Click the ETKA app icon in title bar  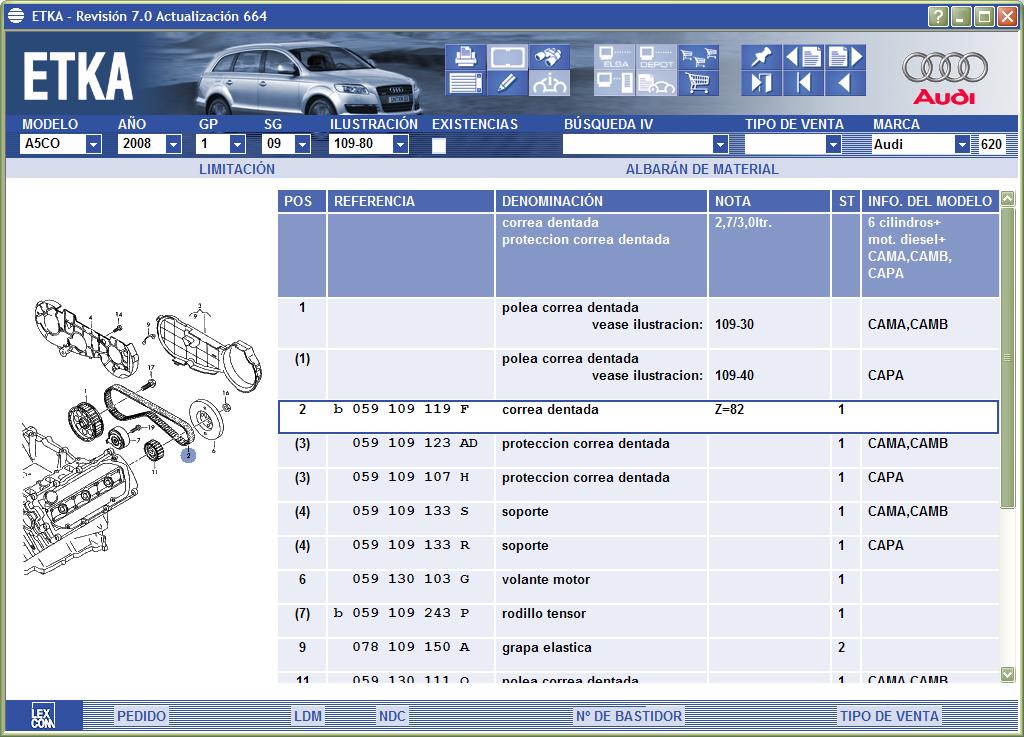click(16, 16)
